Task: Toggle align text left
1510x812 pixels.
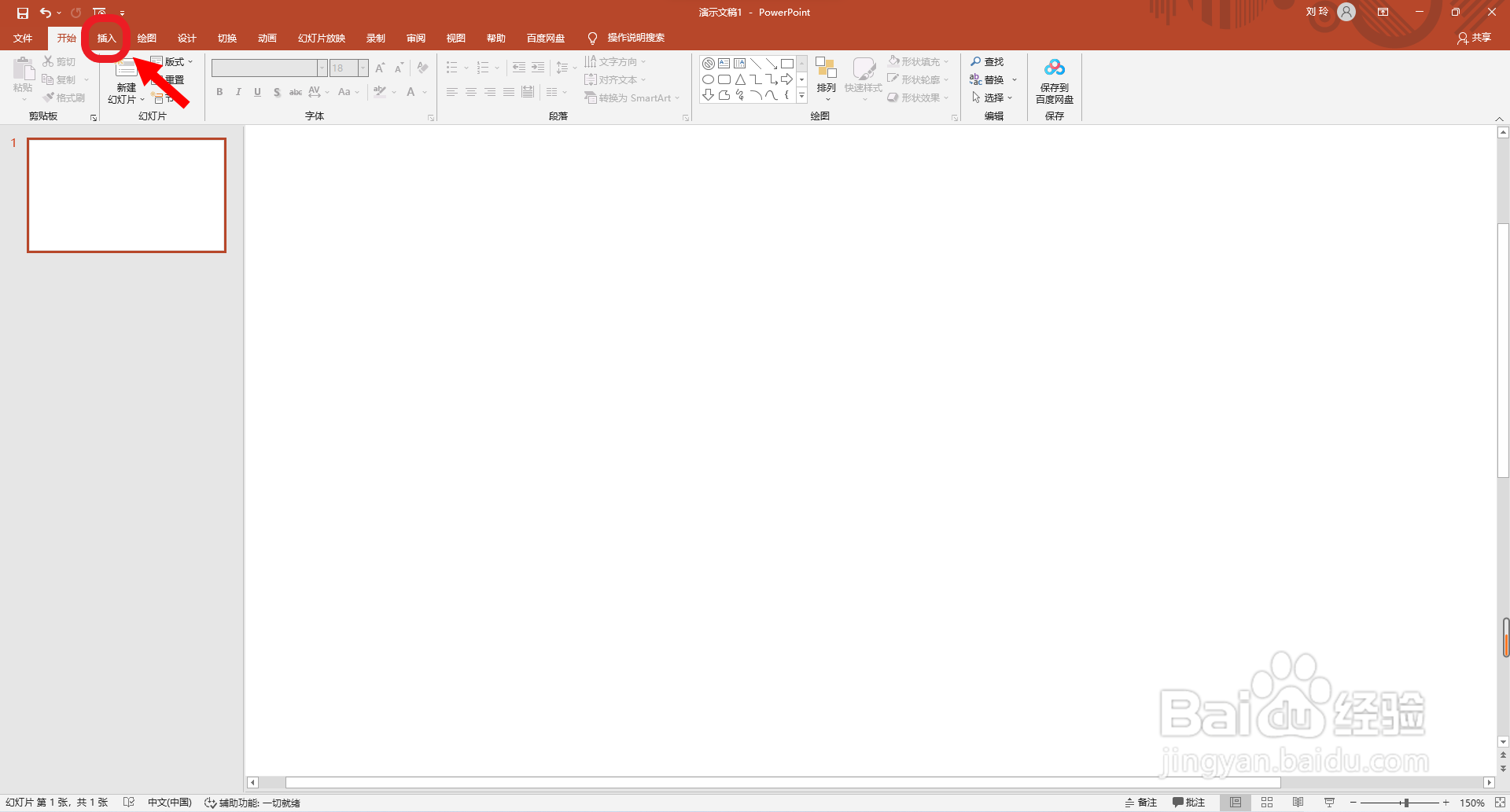Action: [452, 92]
